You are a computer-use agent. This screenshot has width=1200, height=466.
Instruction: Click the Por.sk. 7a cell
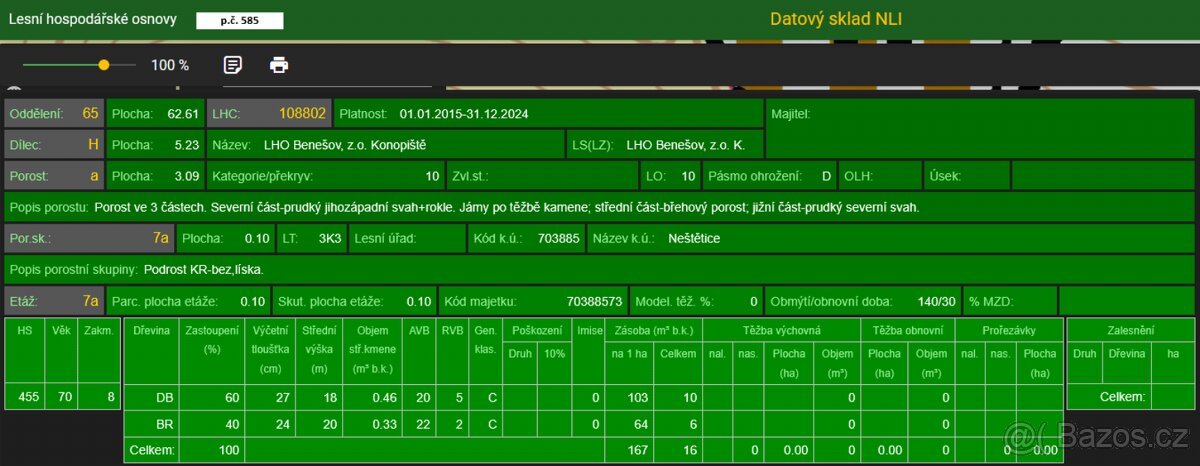click(89, 239)
